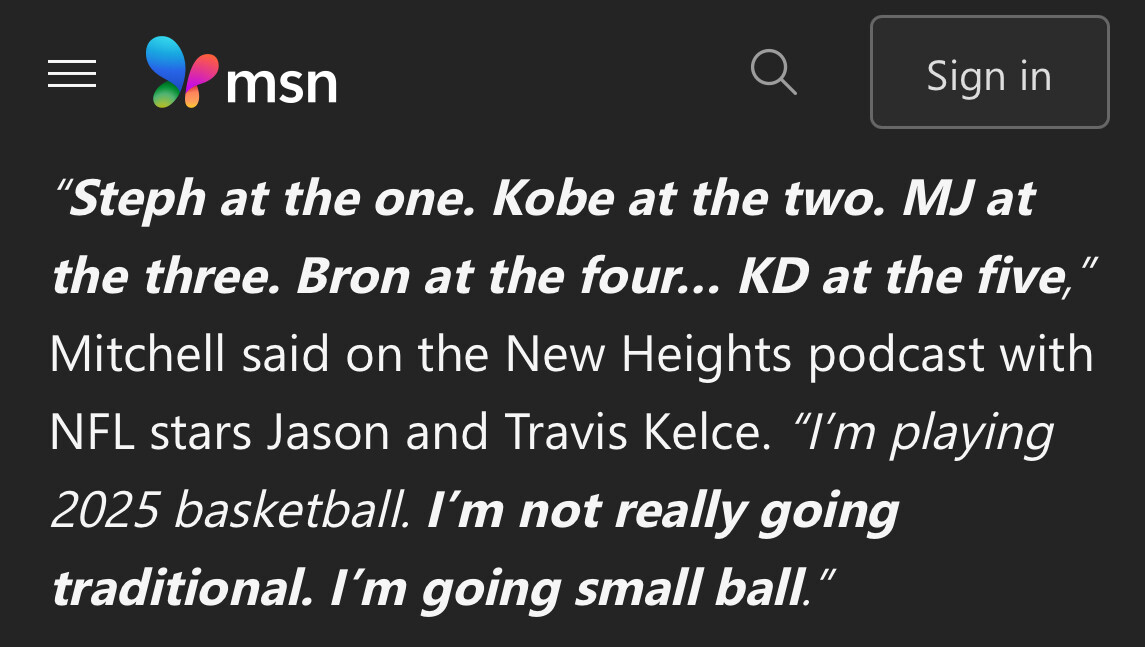Click the "New Heights" podcast name

click(x=648, y=355)
